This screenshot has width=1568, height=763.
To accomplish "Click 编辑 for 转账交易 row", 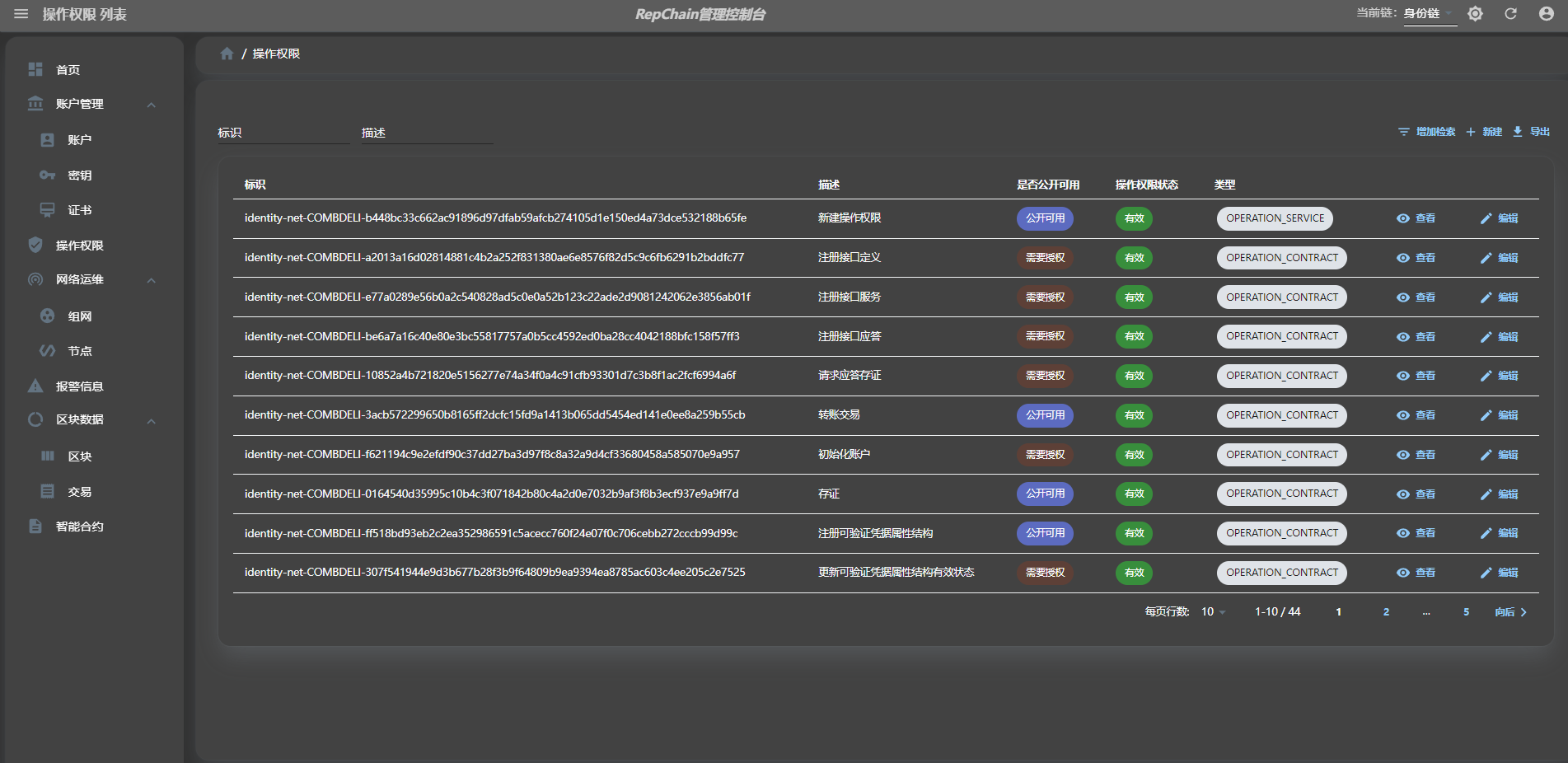I will [x=1500, y=415].
